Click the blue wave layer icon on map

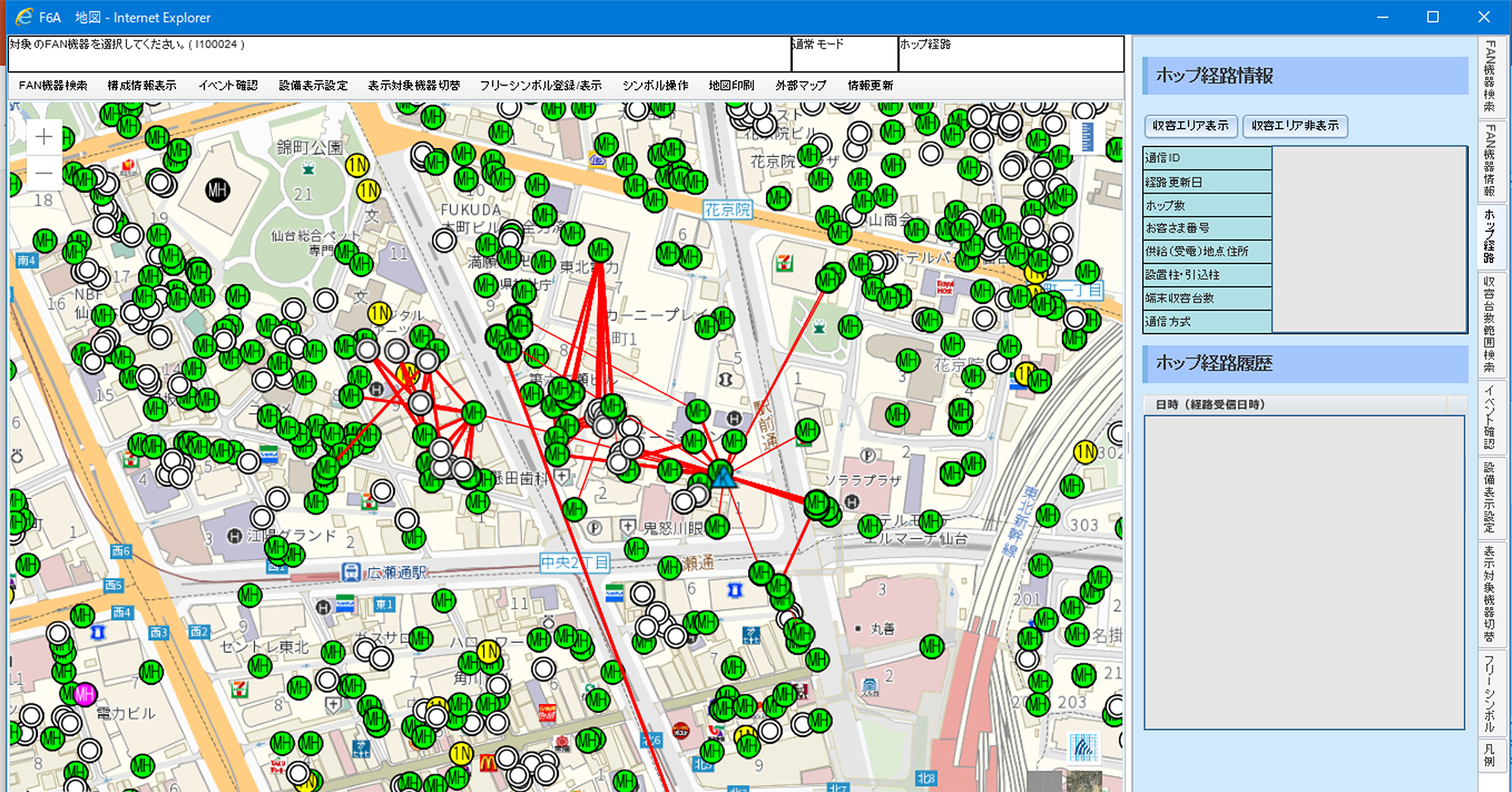(x=1083, y=747)
